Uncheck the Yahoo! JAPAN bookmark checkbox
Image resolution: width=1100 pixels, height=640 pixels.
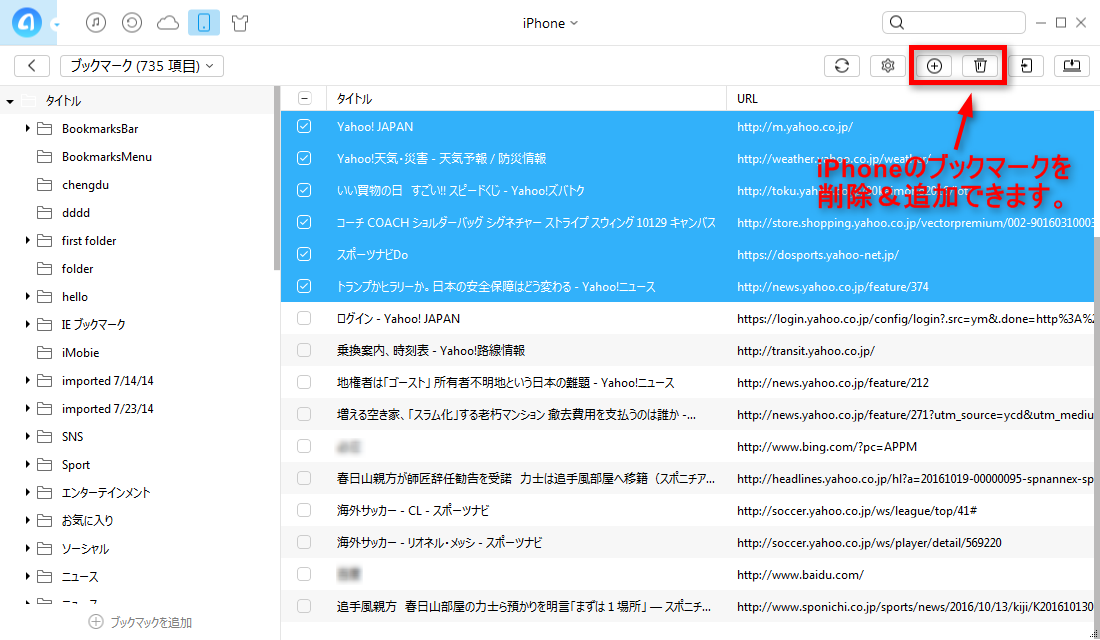pyautogui.click(x=304, y=126)
